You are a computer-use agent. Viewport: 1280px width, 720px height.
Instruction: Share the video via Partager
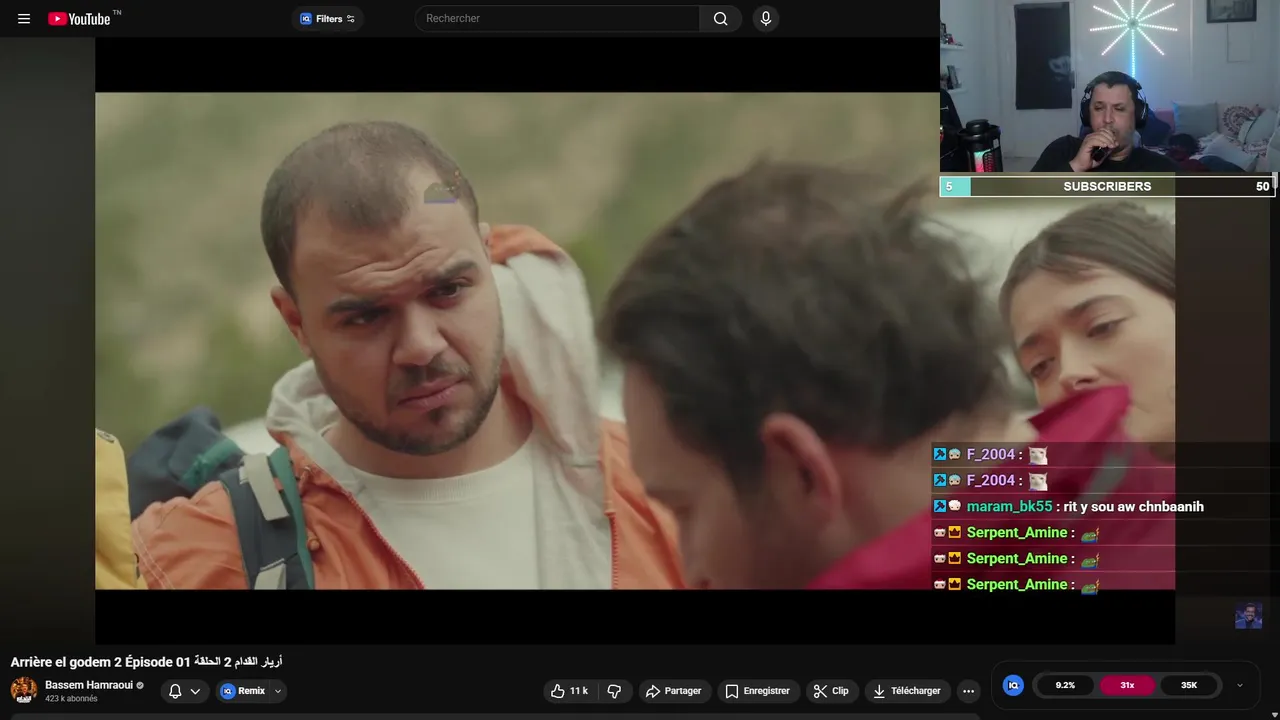673,691
